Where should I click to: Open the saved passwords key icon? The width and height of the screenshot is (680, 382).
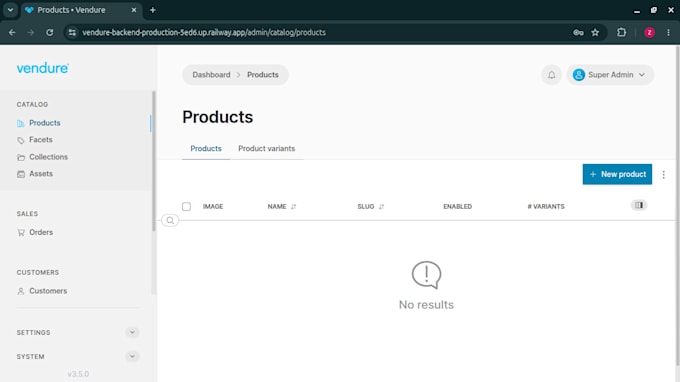578,33
